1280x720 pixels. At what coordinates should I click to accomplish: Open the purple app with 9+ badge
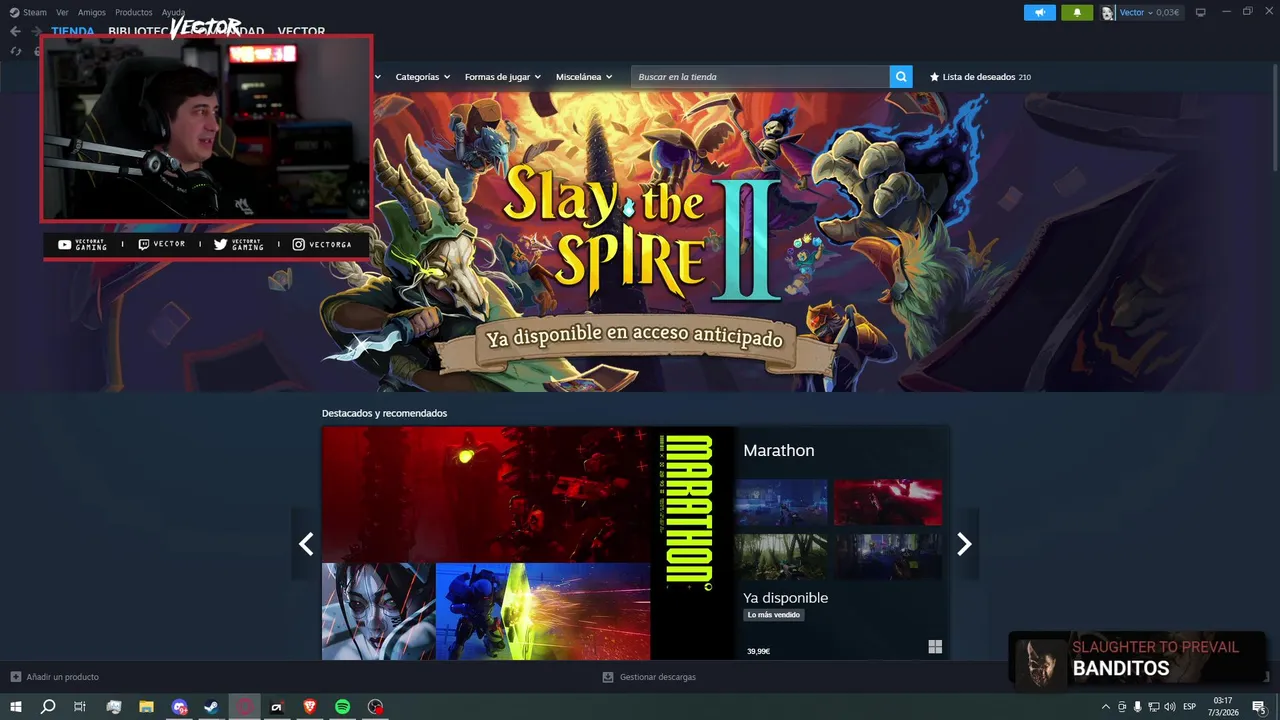point(179,707)
